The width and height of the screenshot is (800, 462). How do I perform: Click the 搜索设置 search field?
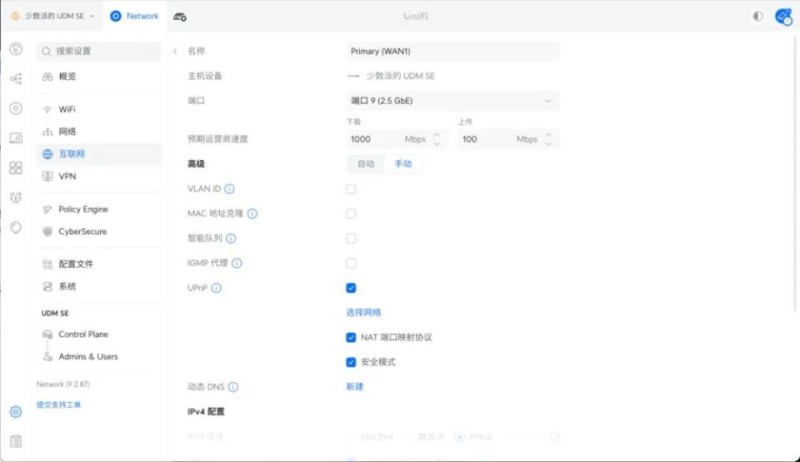pyautogui.click(x=100, y=51)
